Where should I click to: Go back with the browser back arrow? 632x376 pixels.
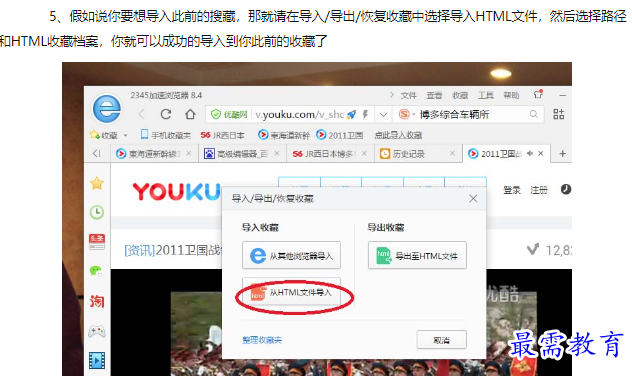click(141, 114)
